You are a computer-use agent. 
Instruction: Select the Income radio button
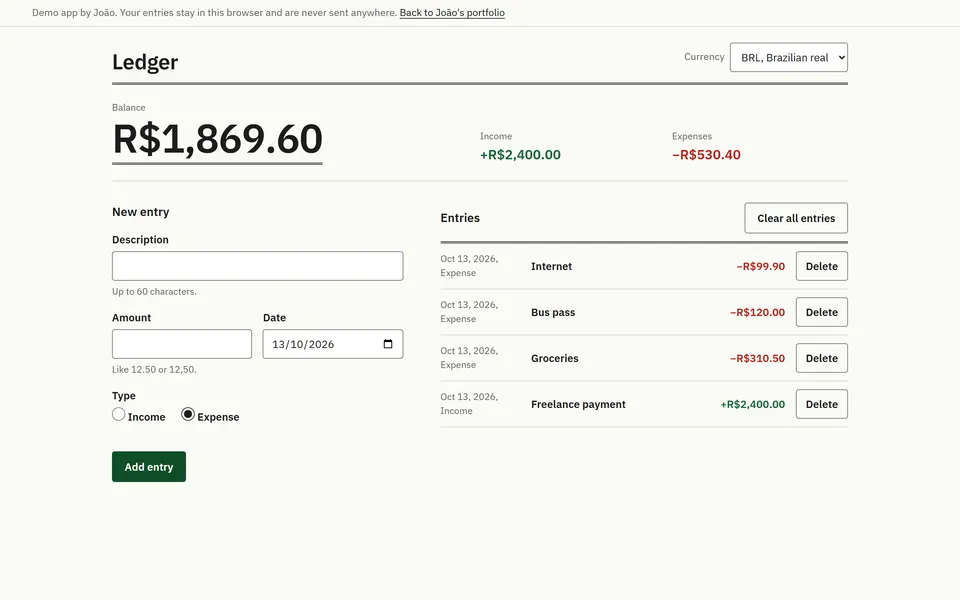(119, 414)
